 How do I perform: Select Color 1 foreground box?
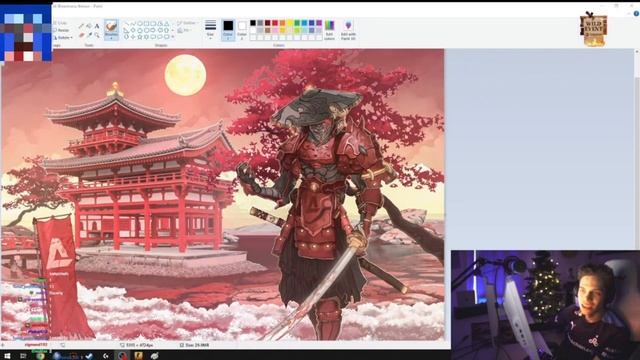pos(228,30)
